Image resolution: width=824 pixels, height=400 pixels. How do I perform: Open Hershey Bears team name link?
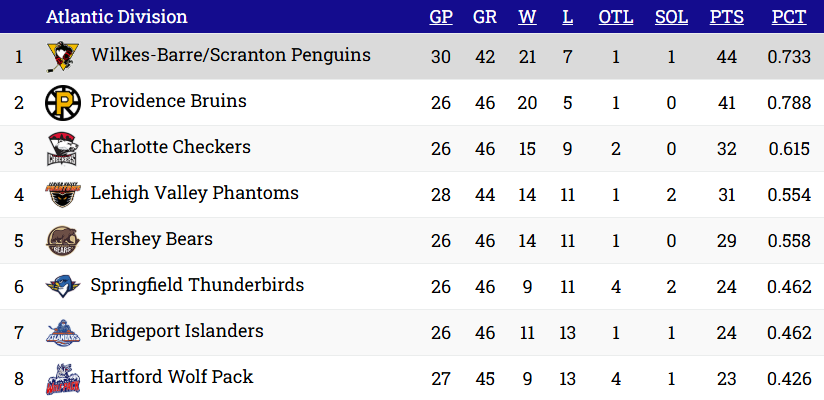(x=151, y=239)
